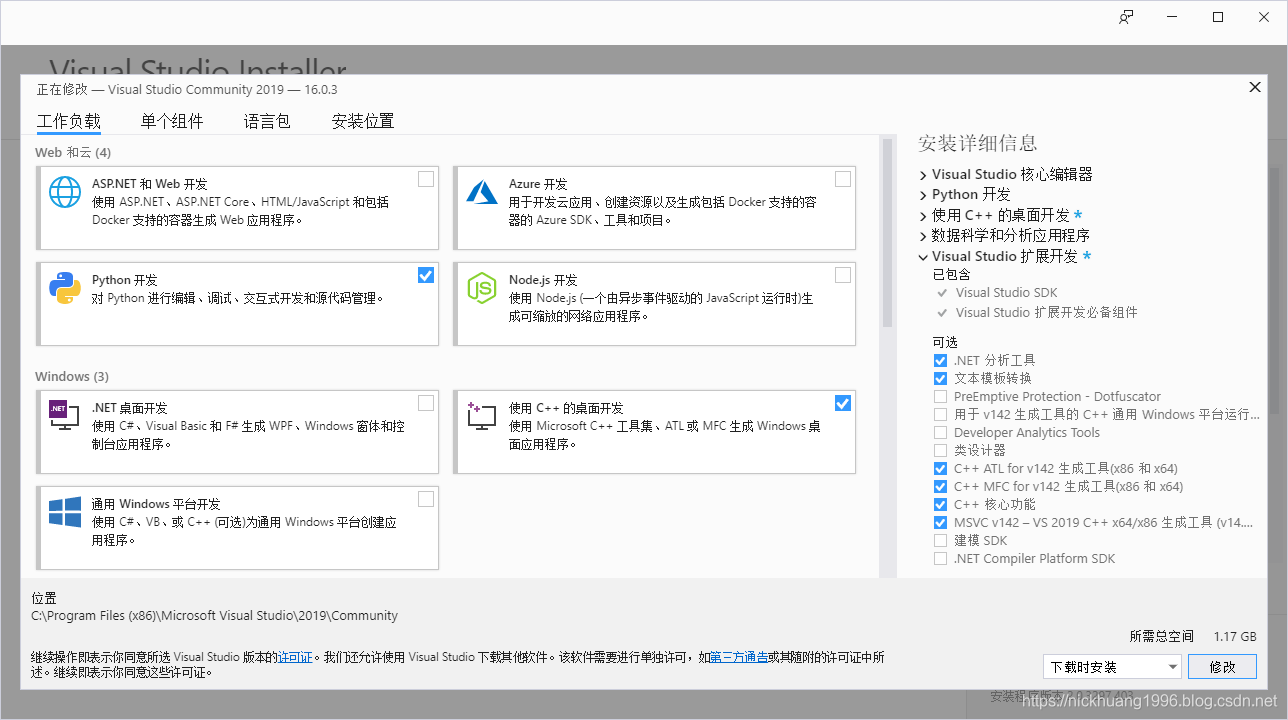This screenshot has width=1288, height=720.
Task: Check the Node.js 开发 workload checkbox
Action: (843, 275)
